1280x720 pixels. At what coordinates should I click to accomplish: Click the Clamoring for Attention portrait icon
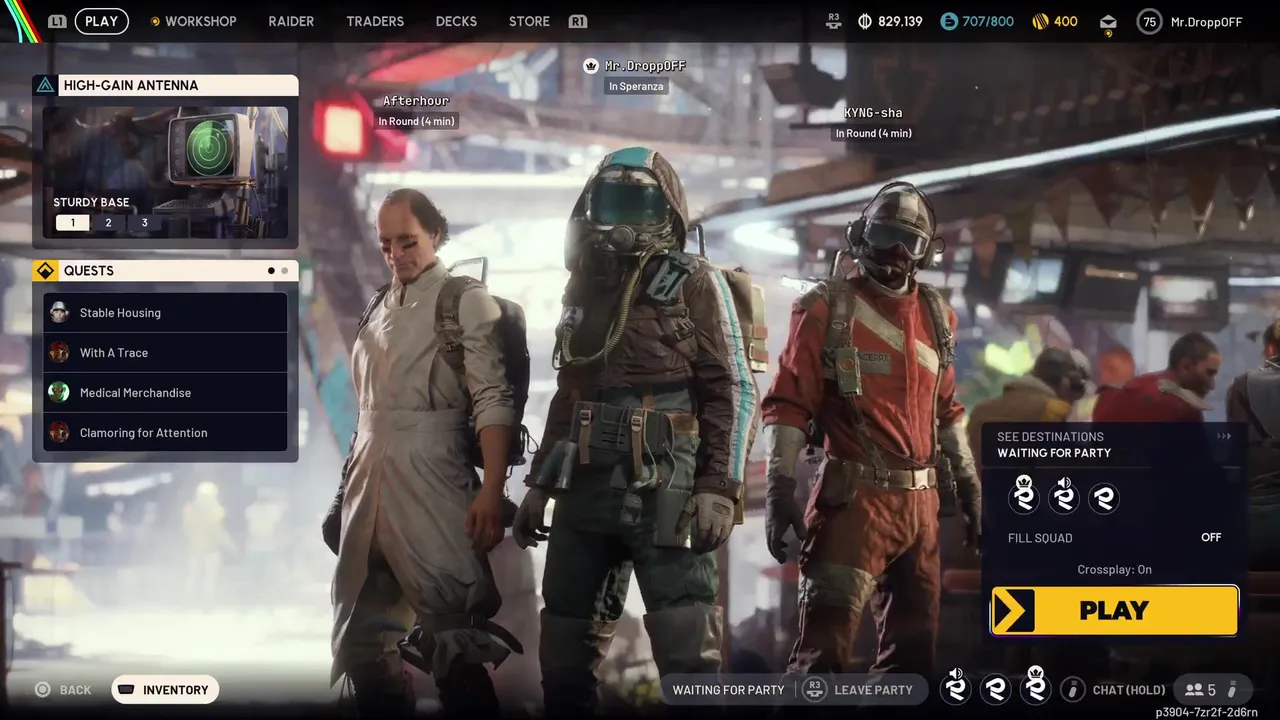(x=59, y=432)
